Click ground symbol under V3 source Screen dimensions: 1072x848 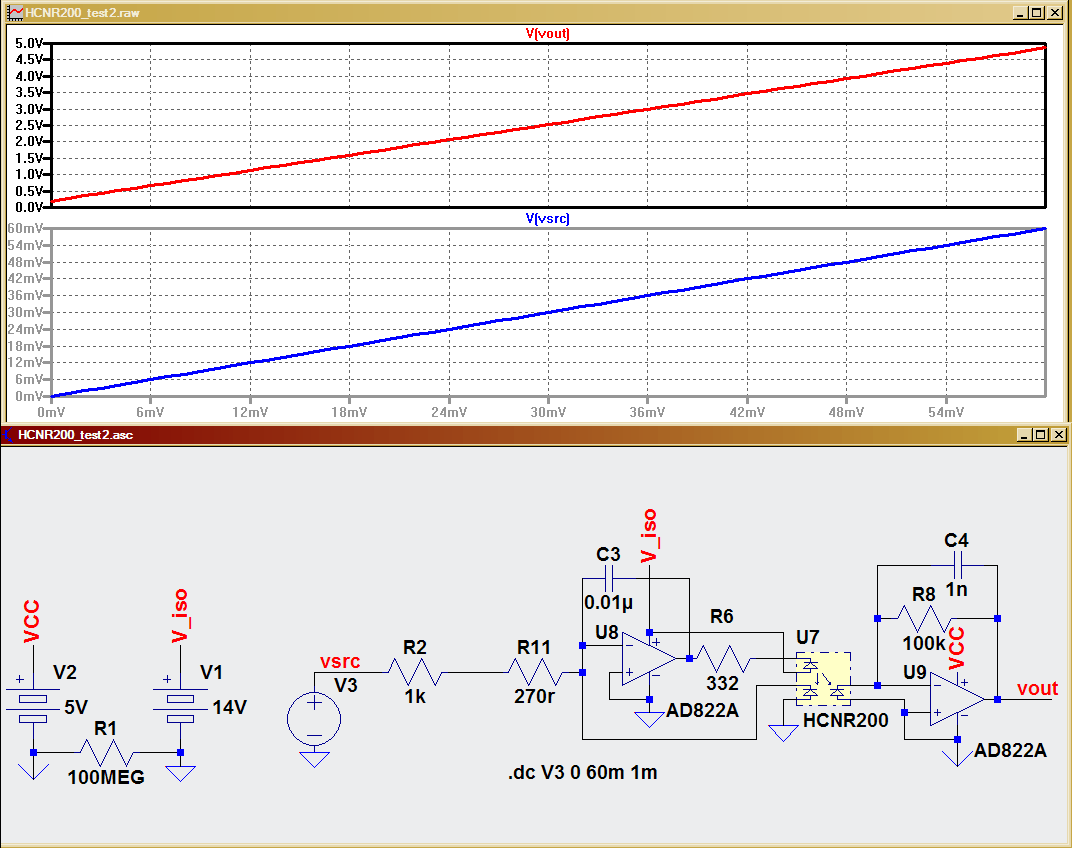click(x=314, y=759)
